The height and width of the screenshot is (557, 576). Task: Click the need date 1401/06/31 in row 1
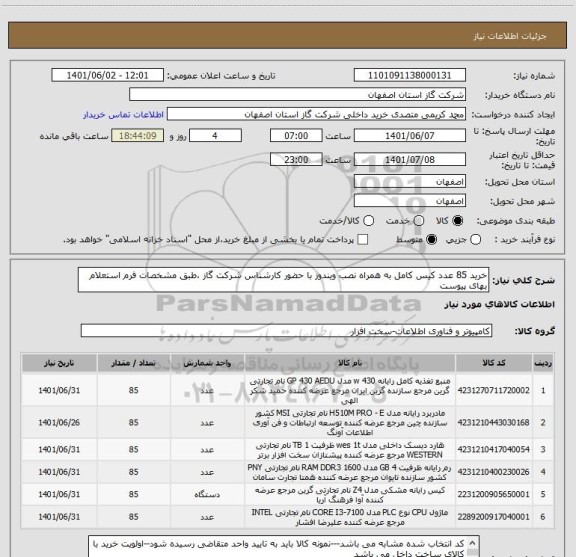pyautogui.click(x=59, y=390)
